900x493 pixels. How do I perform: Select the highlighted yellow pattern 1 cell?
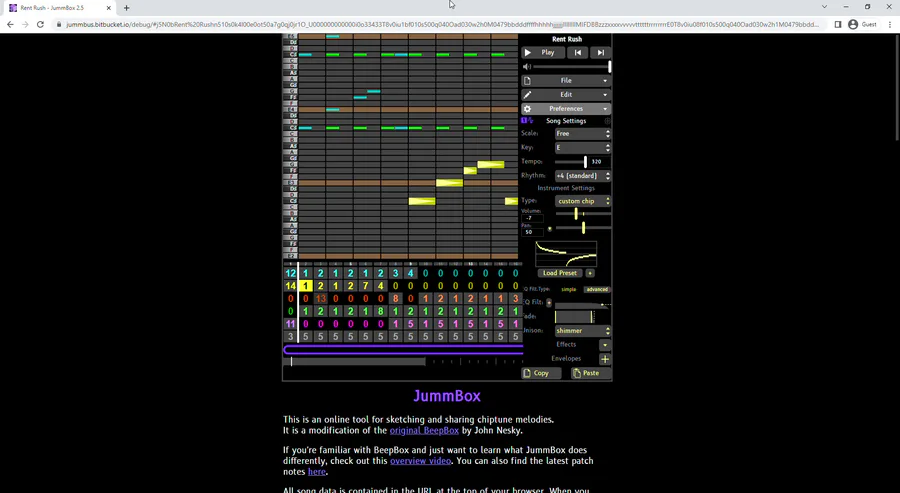point(305,286)
